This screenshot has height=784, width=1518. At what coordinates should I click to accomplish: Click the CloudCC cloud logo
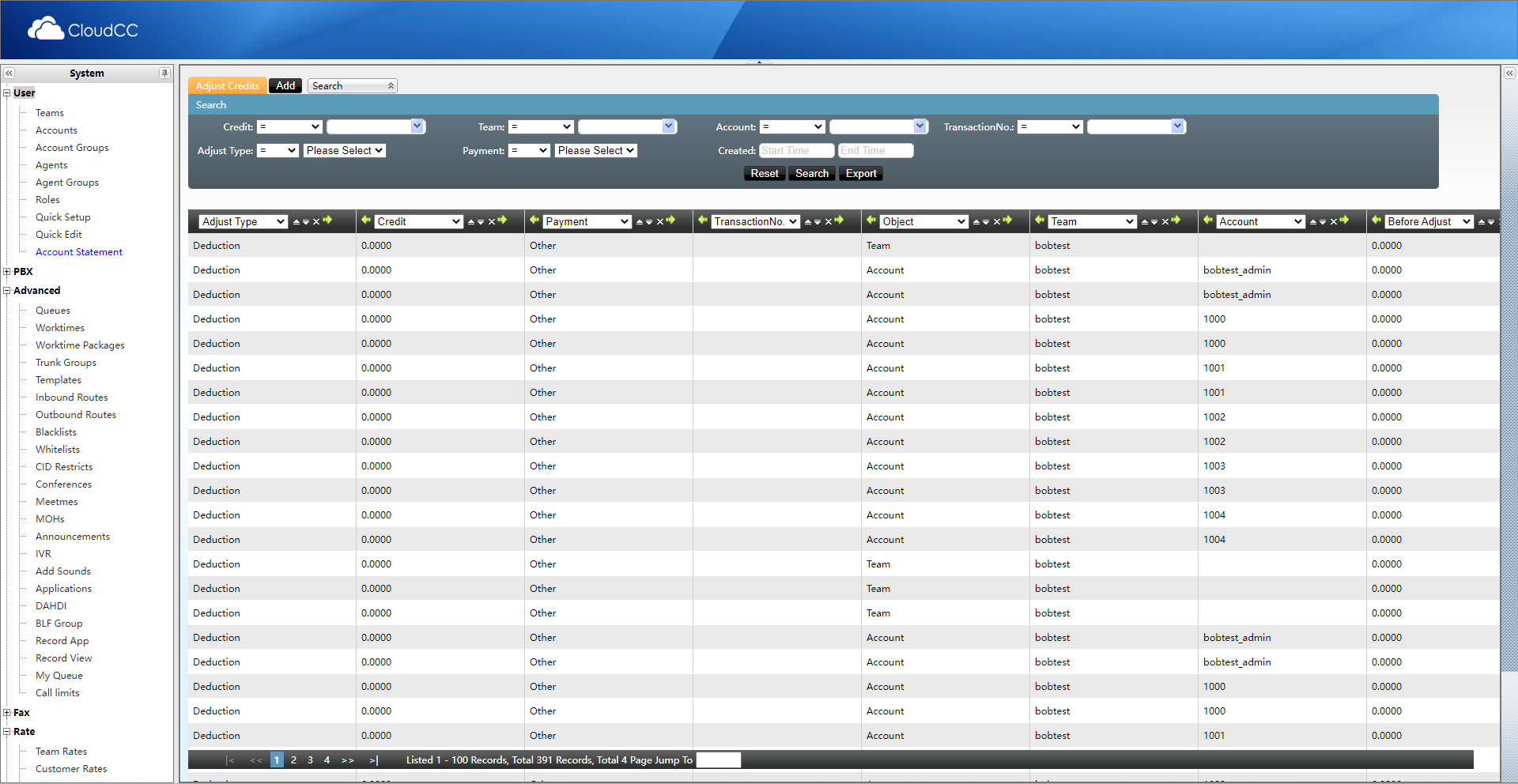point(46,28)
